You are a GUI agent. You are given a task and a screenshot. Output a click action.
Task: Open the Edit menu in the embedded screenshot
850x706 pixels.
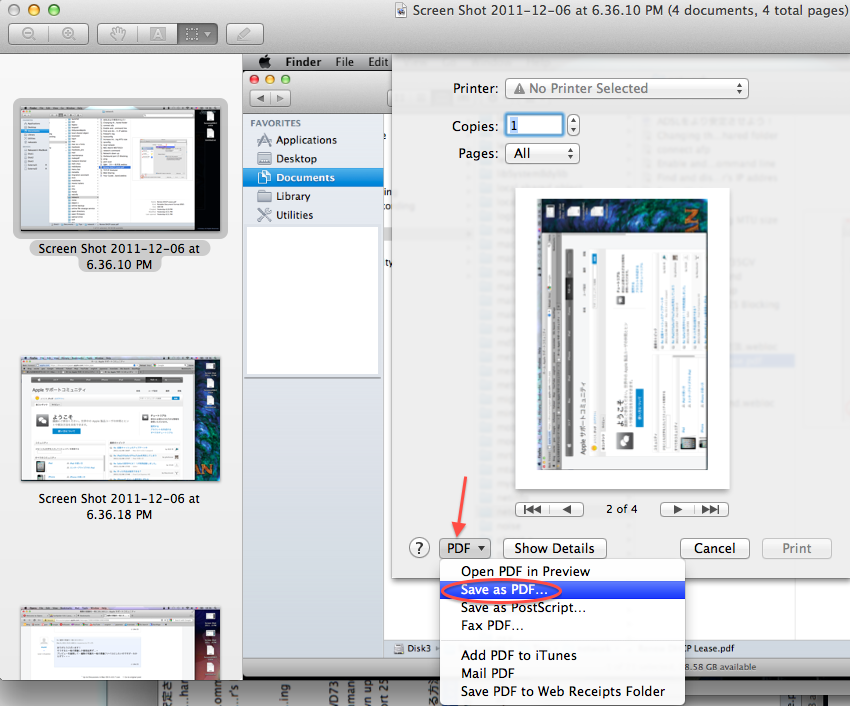[378, 62]
